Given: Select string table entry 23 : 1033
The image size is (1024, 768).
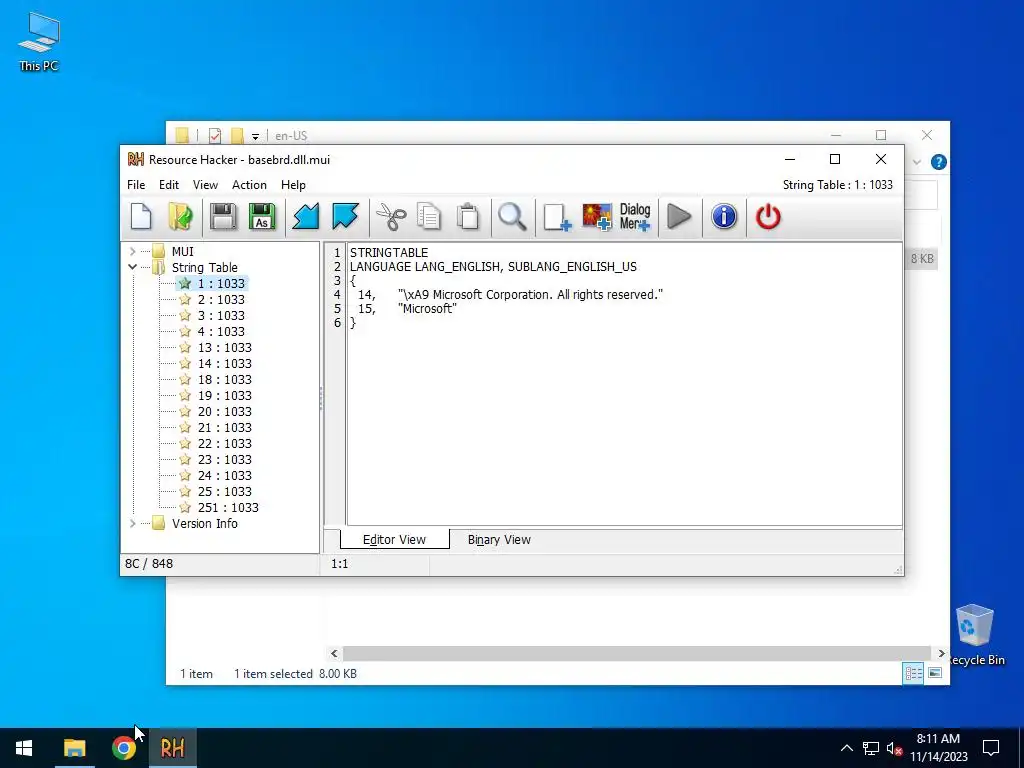Looking at the screenshot, I should (x=224, y=460).
